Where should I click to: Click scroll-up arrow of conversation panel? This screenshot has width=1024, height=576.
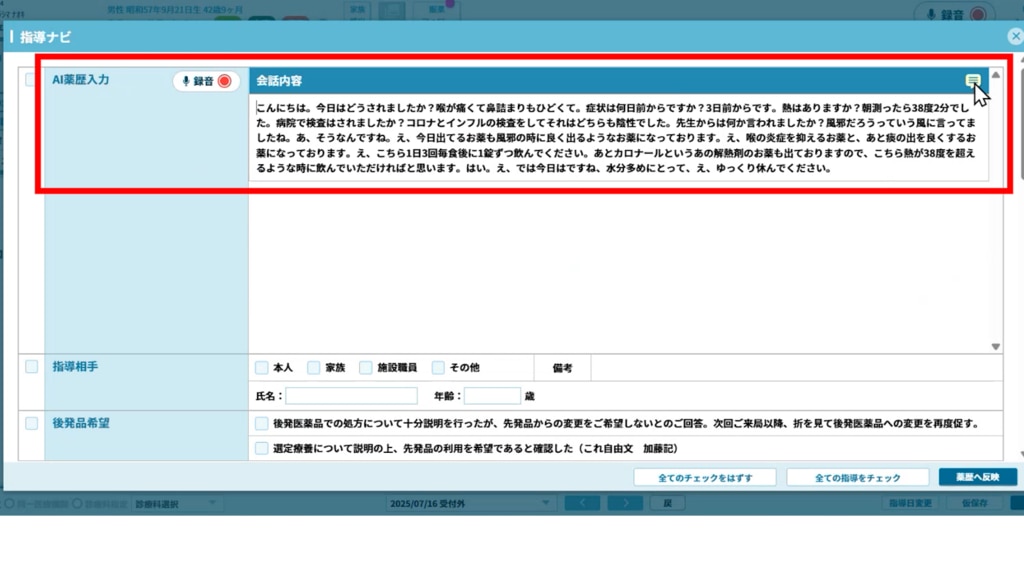point(995,75)
